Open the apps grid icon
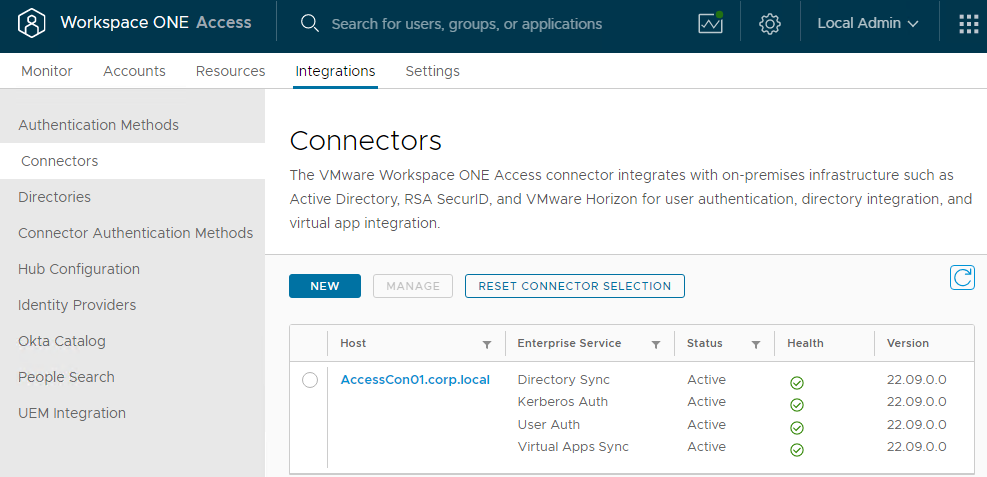This screenshot has height=477, width=987. pos(969,24)
